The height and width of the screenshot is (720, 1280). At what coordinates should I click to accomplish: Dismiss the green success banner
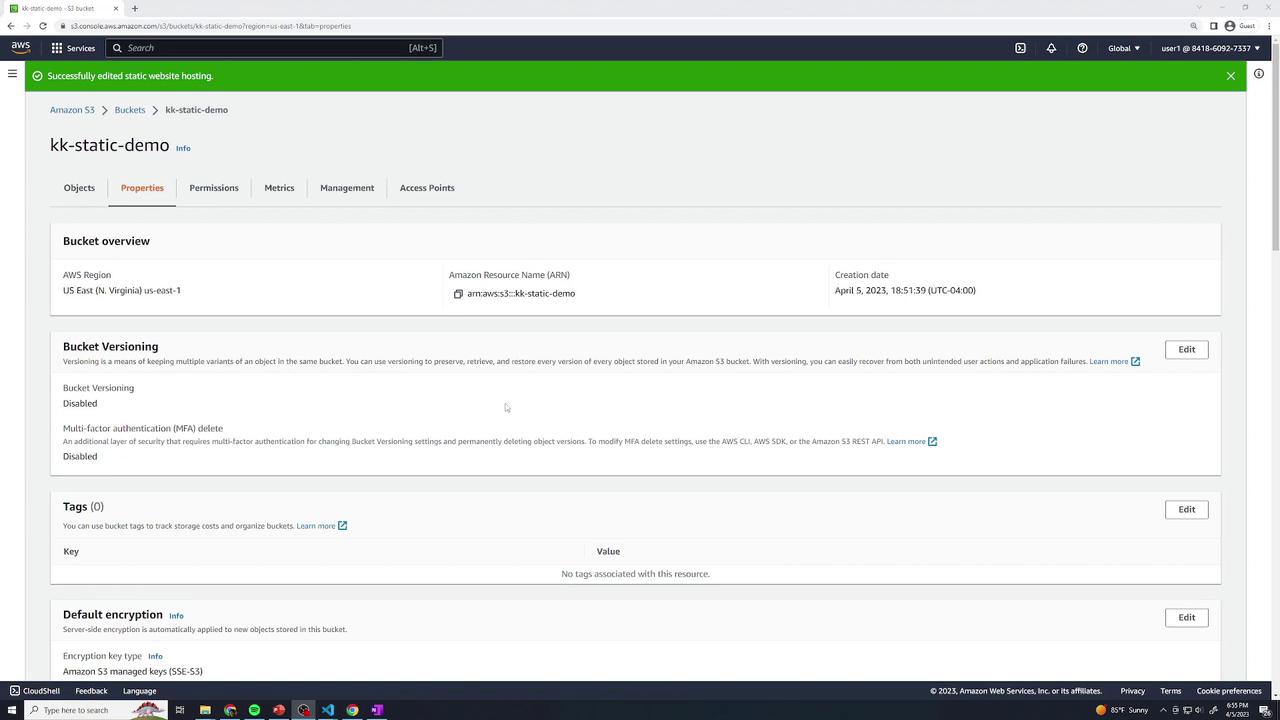1231,76
